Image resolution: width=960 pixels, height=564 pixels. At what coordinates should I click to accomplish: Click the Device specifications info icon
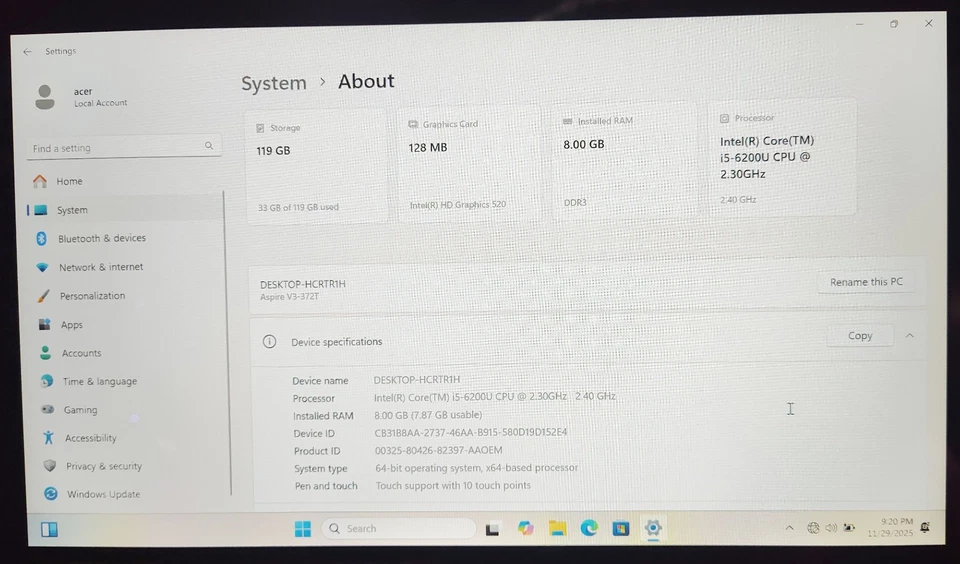coord(269,342)
